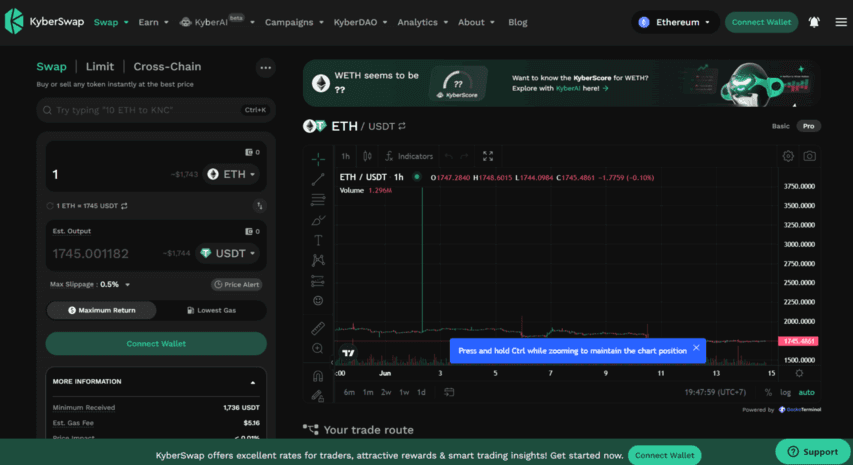Open the Ethereum network selector
Viewport: 853px width, 465px height.
point(675,22)
